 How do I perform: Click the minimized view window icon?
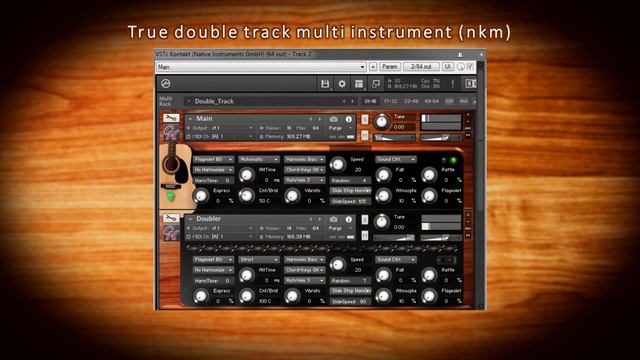[x=376, y=84]
